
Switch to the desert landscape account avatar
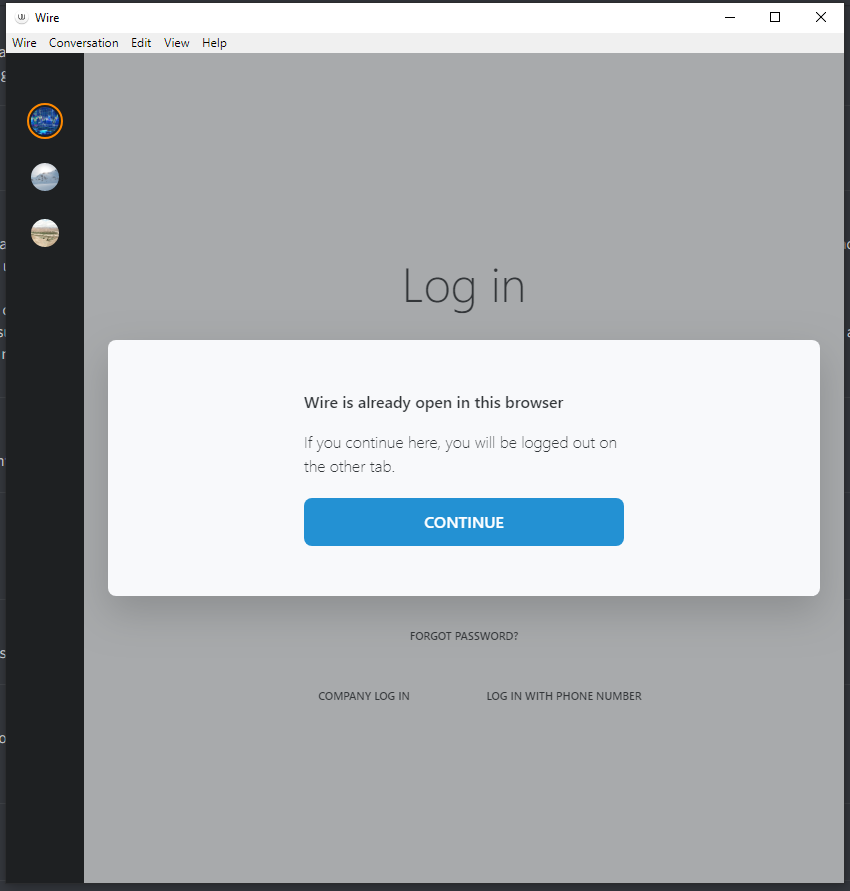[45, 233]
